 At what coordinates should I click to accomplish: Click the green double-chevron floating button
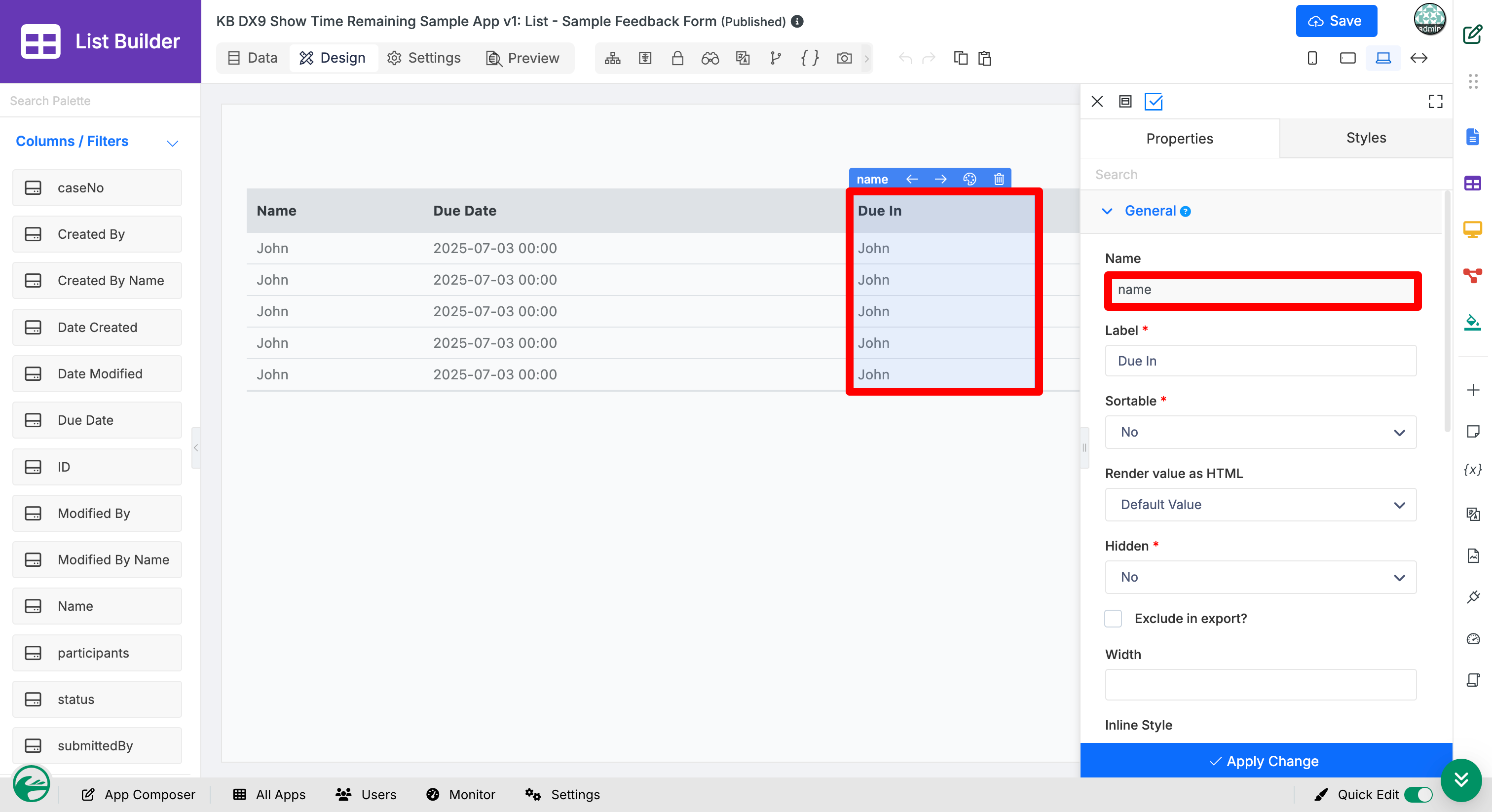tap(1461, 779)
